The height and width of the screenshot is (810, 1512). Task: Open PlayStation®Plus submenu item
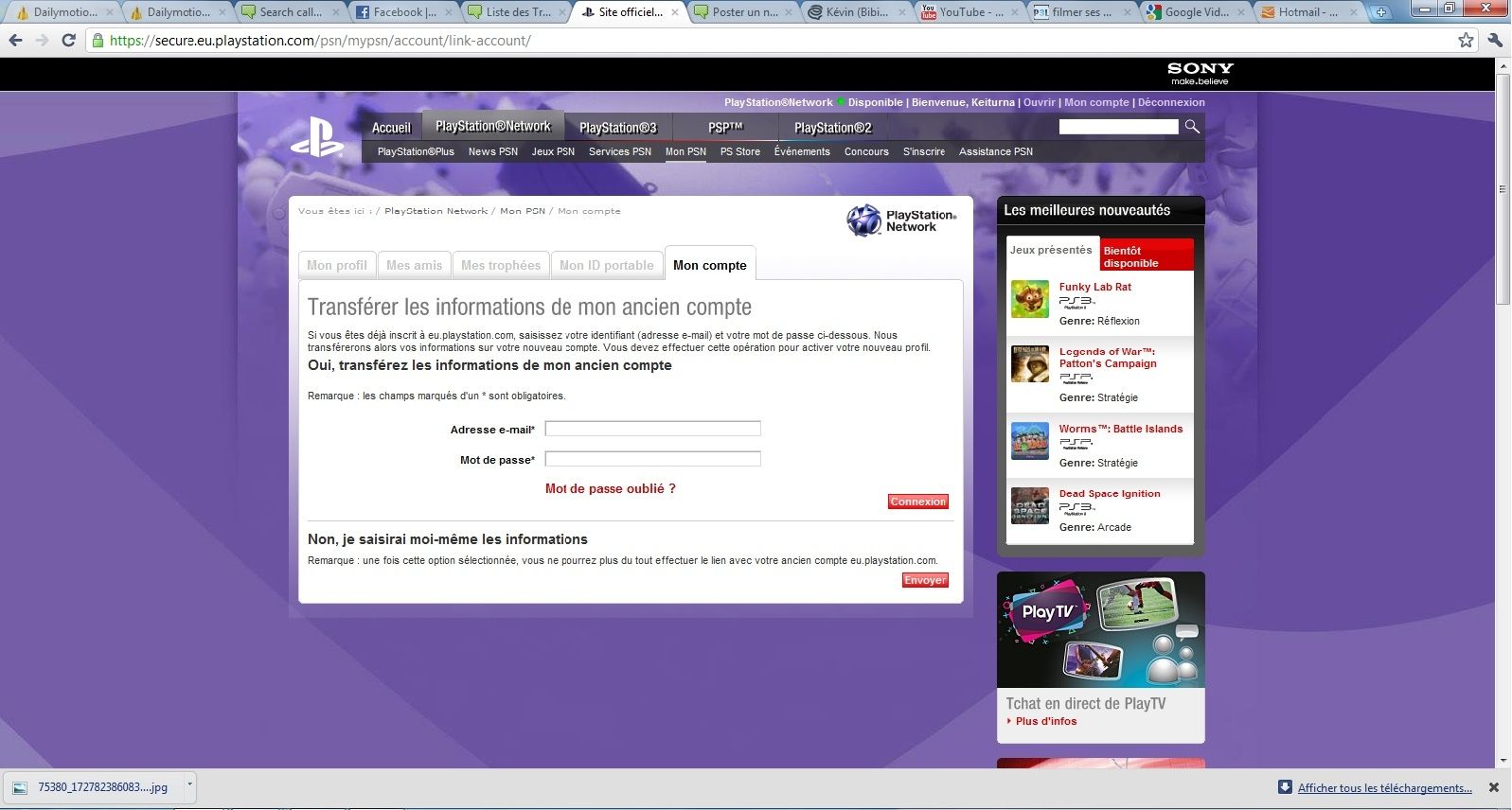point(416,151)
